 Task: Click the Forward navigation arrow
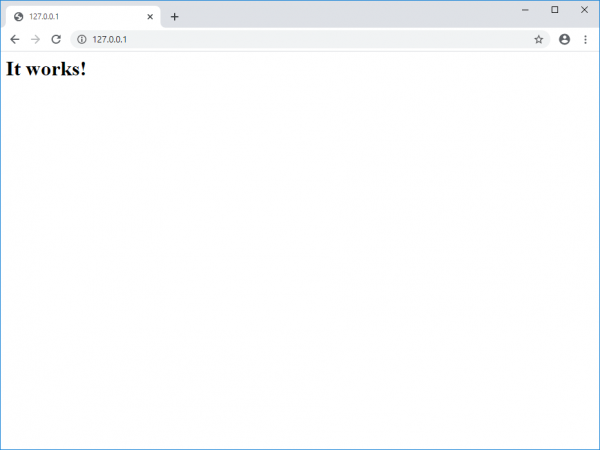35,39
